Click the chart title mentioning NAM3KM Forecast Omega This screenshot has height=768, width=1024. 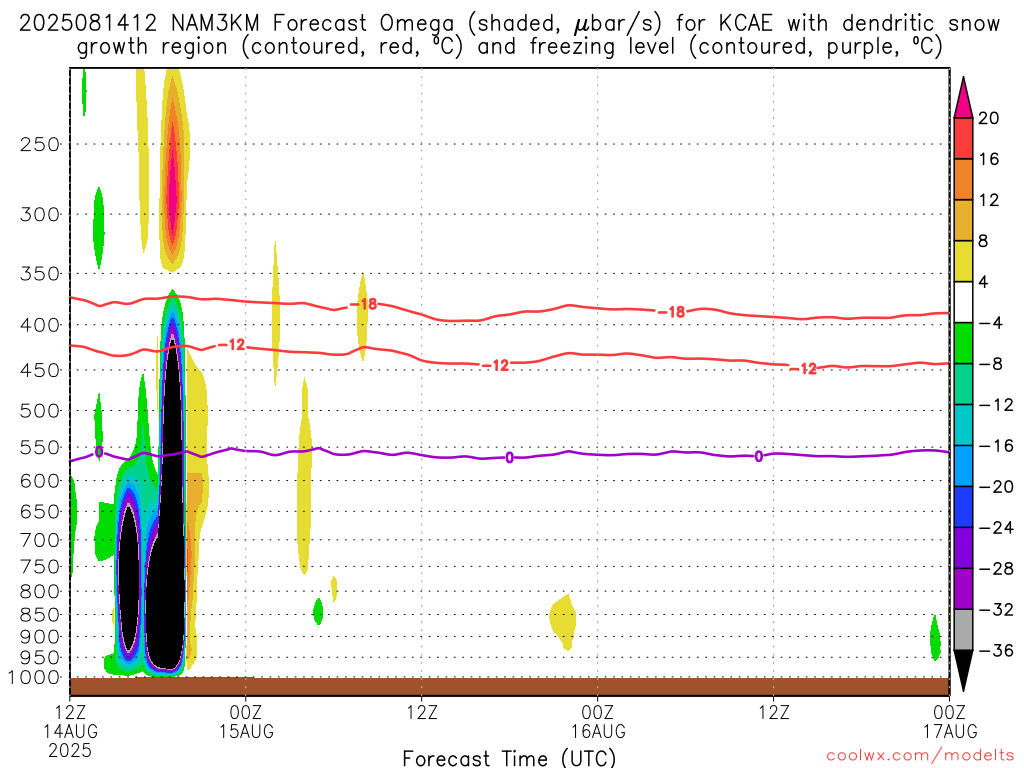(509, 35)
